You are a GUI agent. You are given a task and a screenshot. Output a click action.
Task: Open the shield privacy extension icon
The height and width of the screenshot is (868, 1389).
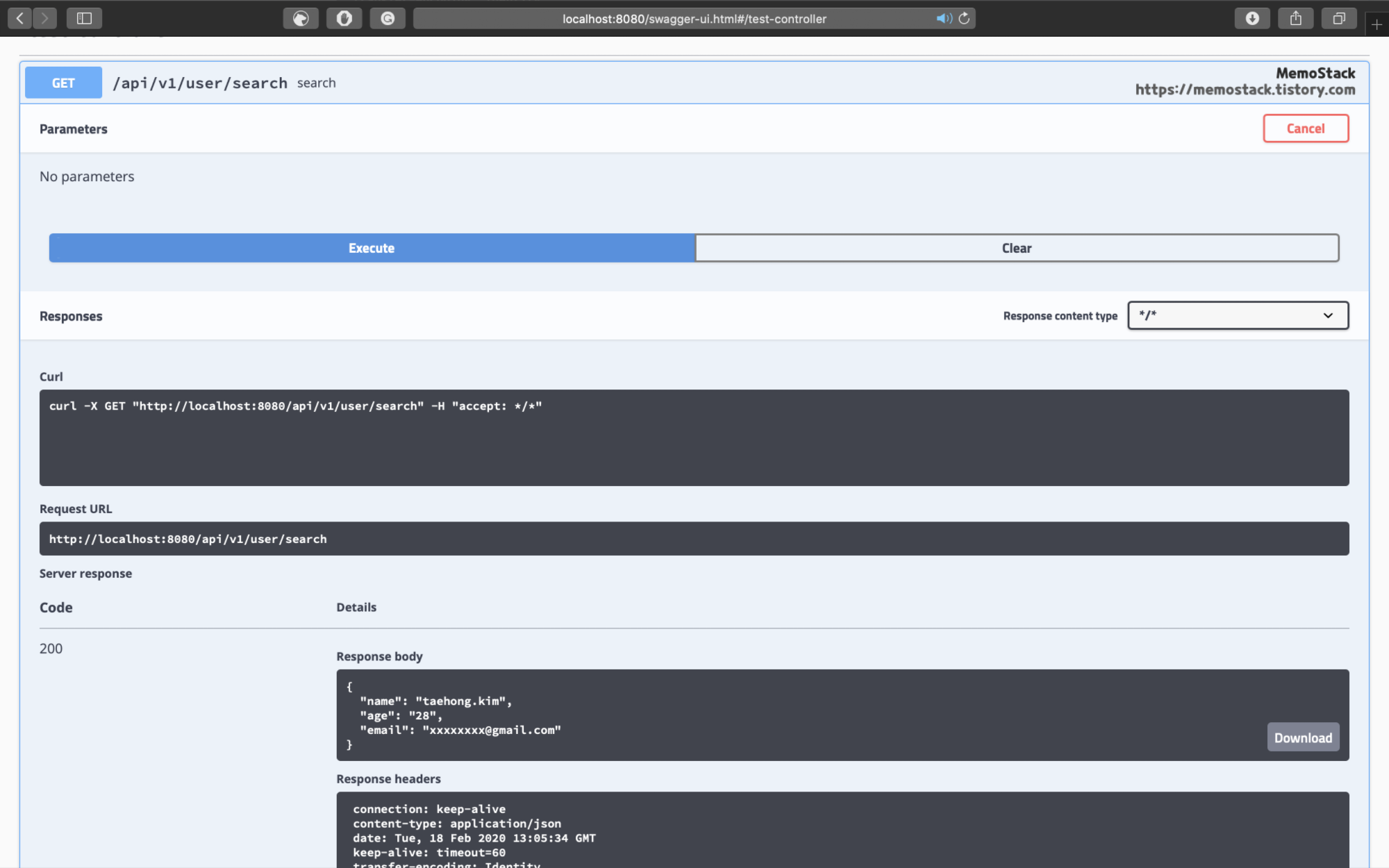point(344,18)
